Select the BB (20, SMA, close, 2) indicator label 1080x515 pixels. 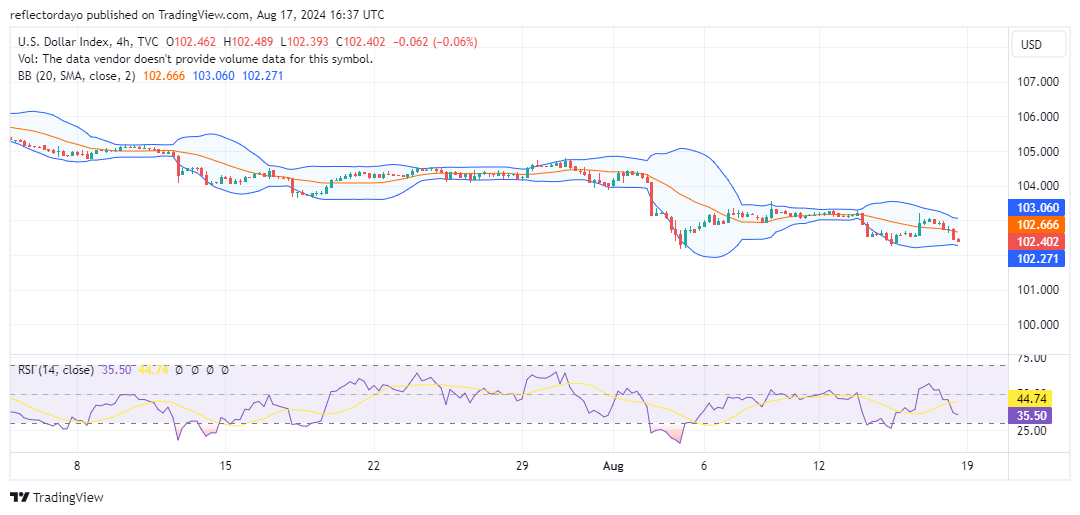(77, 76)
